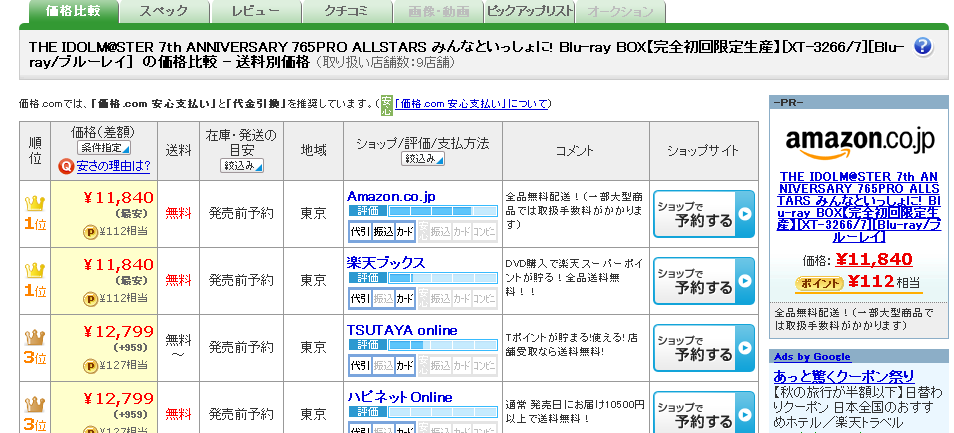Click the amazon.co.jp logo in PR box
The width and height of the screenshot is (954, 433).
pyautogui.click(x=859, y=145)
